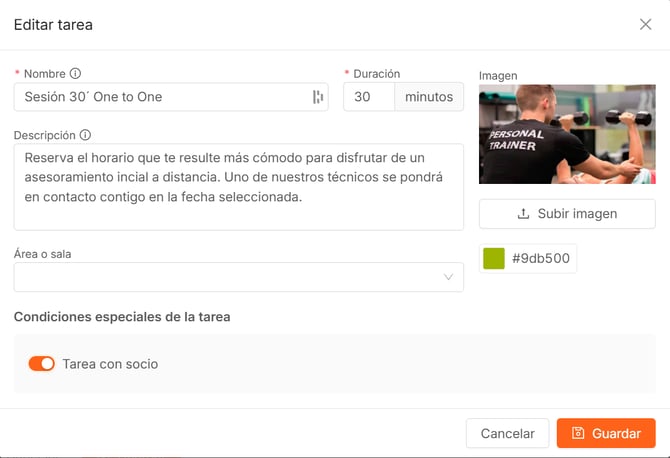Click the minutos unit box beside duration
This screenshot has width=670, height=458.
tap(429, 97)
